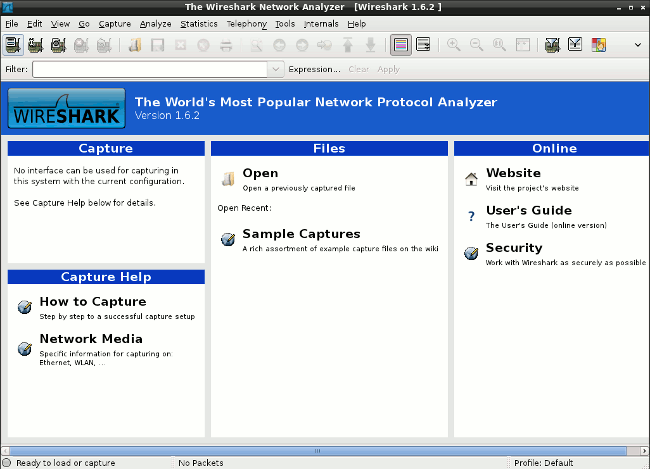Click the globe icon beside Network Media
650x469 pixels.
[x=25, y=348]
